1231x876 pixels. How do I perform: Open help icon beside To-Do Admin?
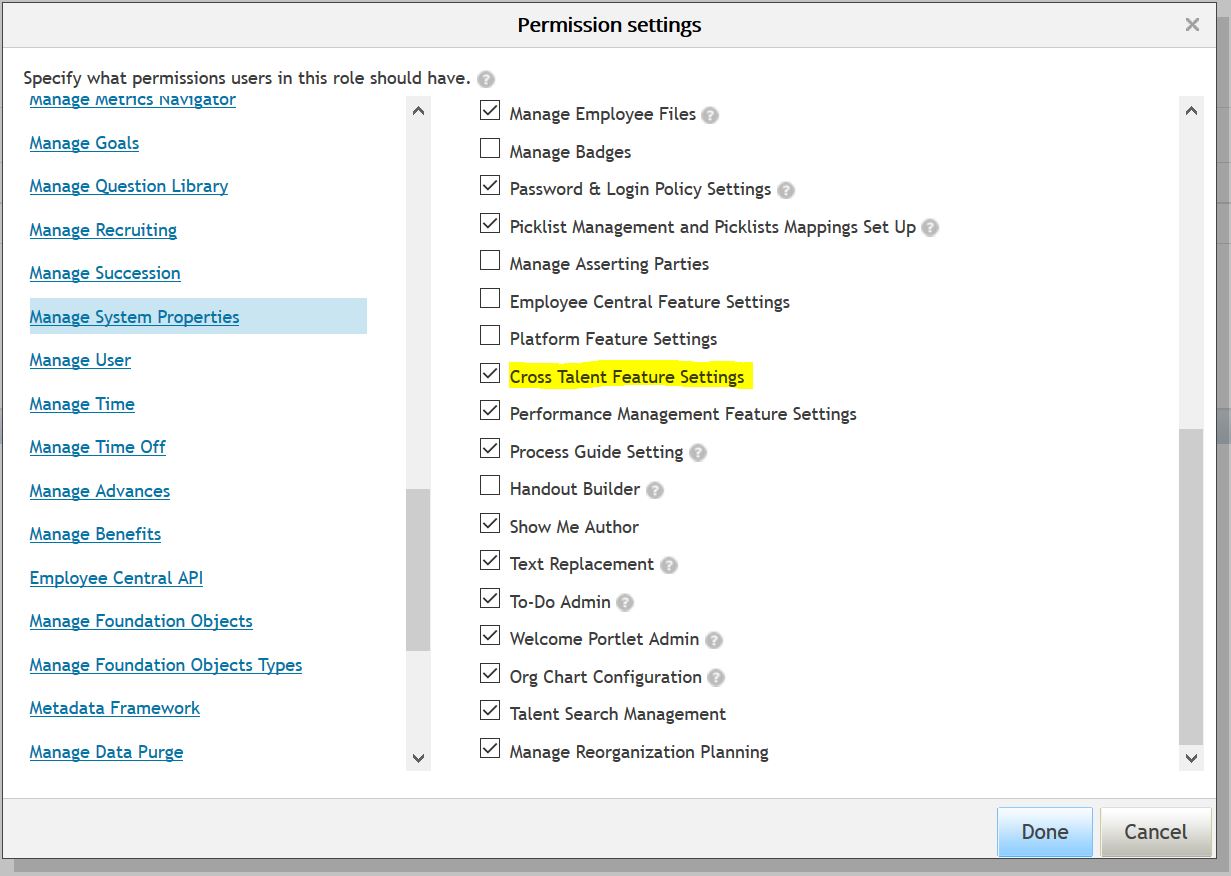point(625,603)
